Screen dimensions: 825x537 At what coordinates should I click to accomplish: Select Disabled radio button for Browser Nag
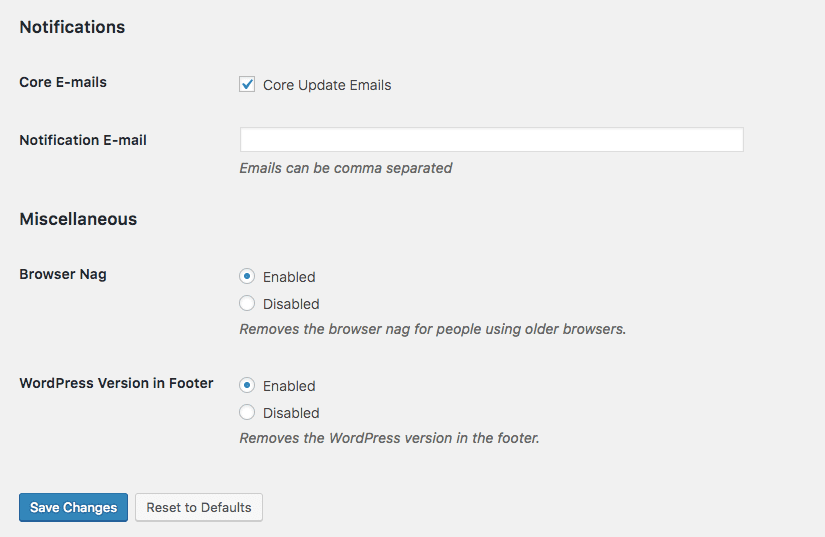coord(248,304)
